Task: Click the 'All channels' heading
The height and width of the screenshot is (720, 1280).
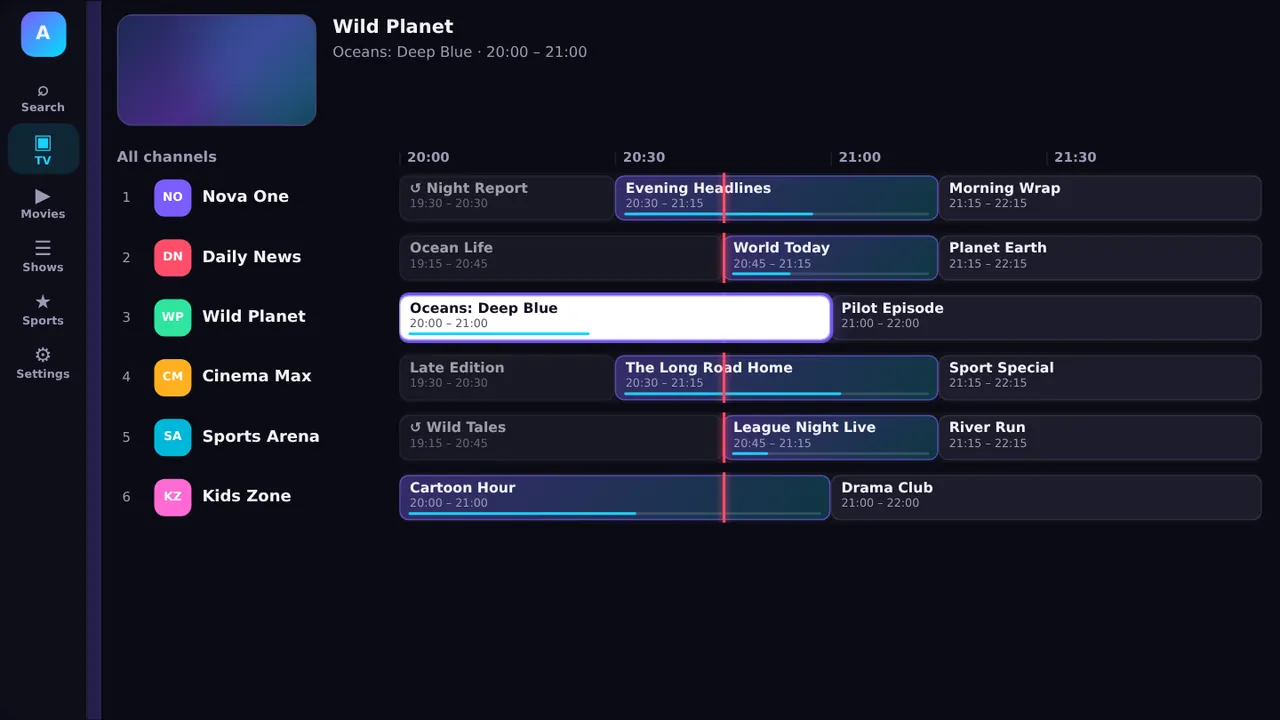Action: pos(166,157)
